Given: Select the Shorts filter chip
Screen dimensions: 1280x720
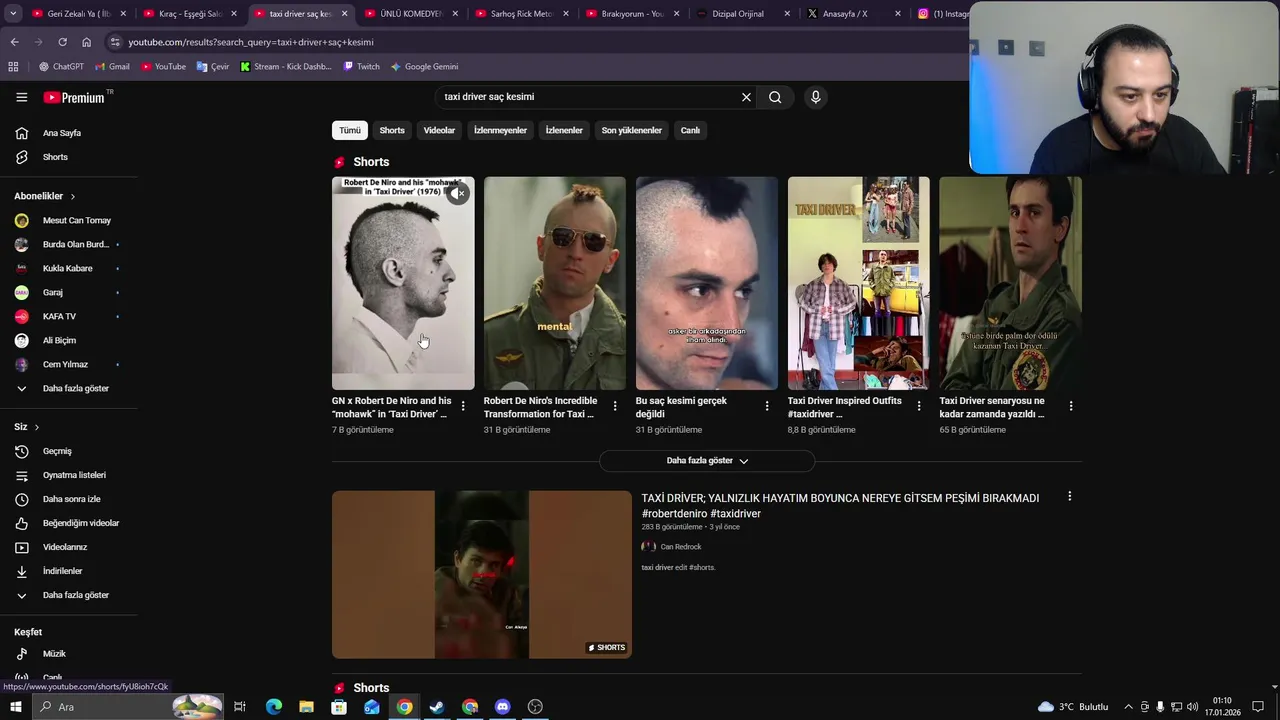Looking at the screenshot, I should pyautogui.click(x=392, y=130).
